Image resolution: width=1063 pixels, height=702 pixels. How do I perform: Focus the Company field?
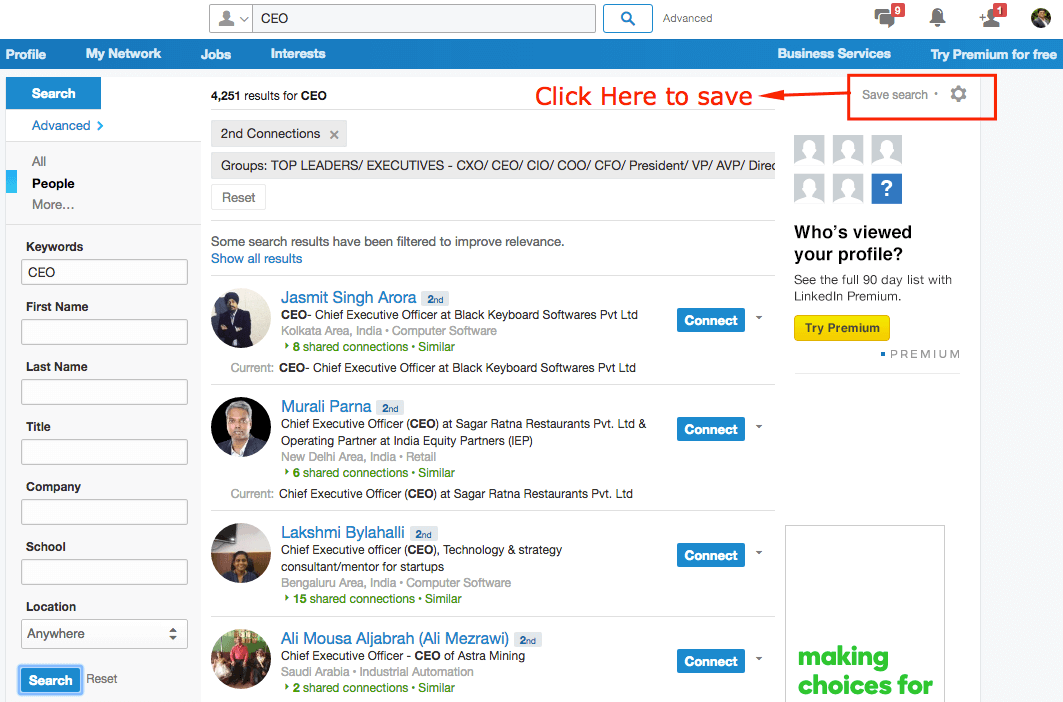[x=104, y=512]
